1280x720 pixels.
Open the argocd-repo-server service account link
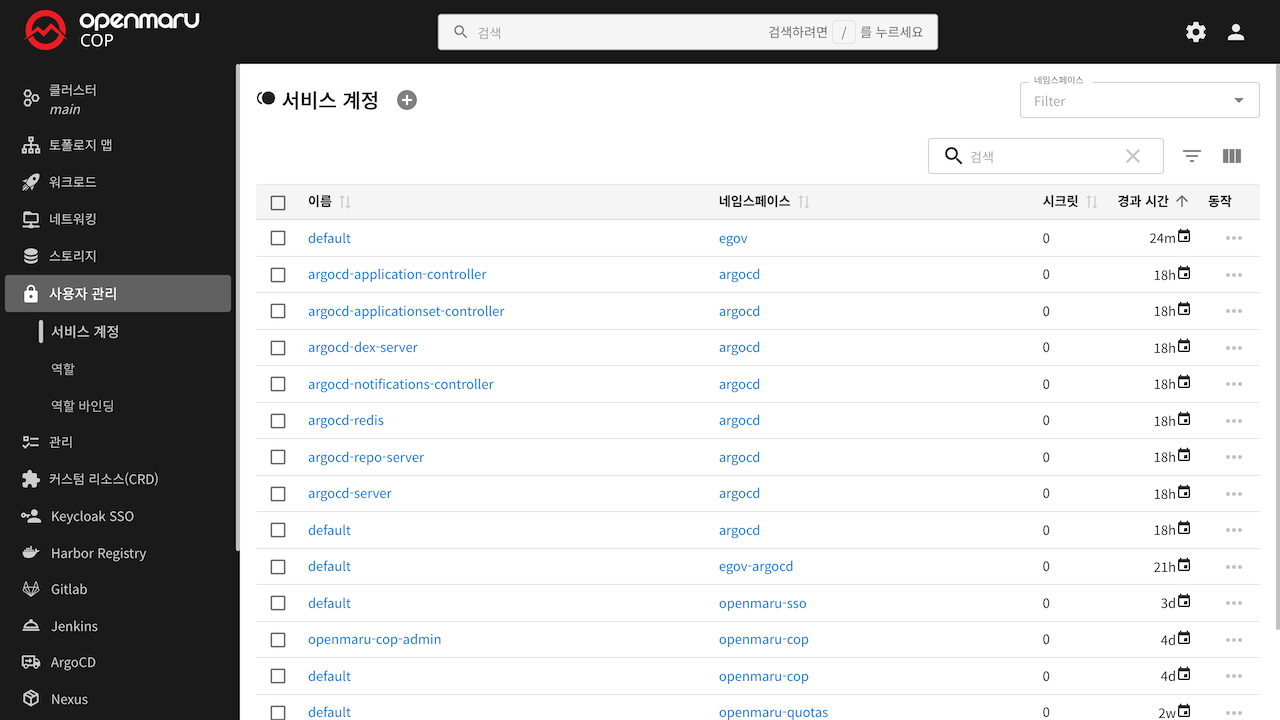click(x=366, y=457)
